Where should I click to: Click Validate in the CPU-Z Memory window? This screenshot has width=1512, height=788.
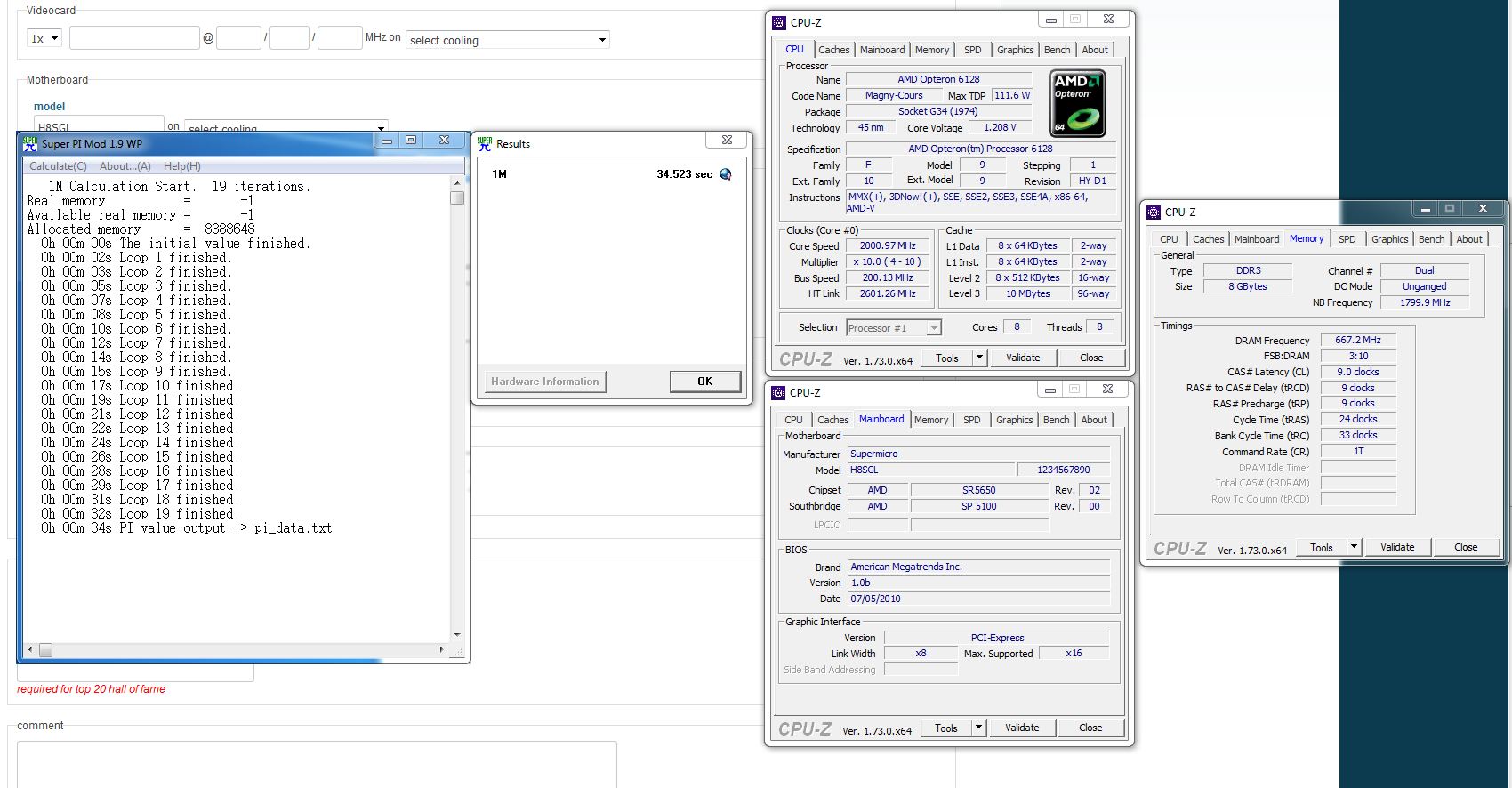1397,547
